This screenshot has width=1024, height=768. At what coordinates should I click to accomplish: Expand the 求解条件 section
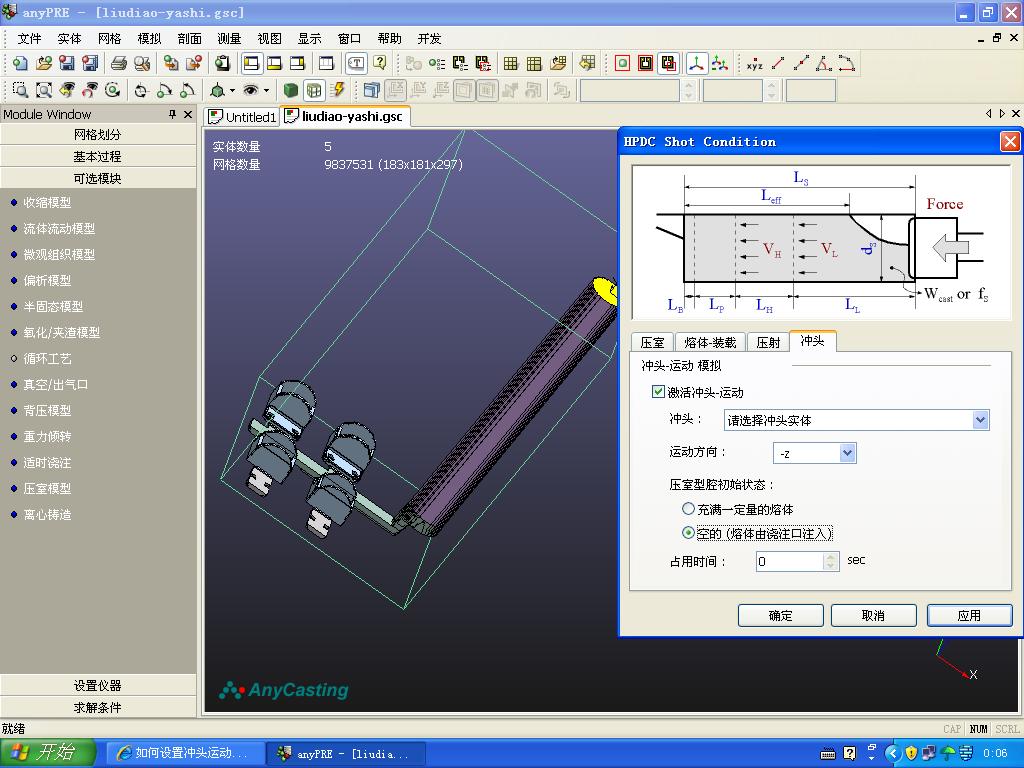(x=98, y=707)
